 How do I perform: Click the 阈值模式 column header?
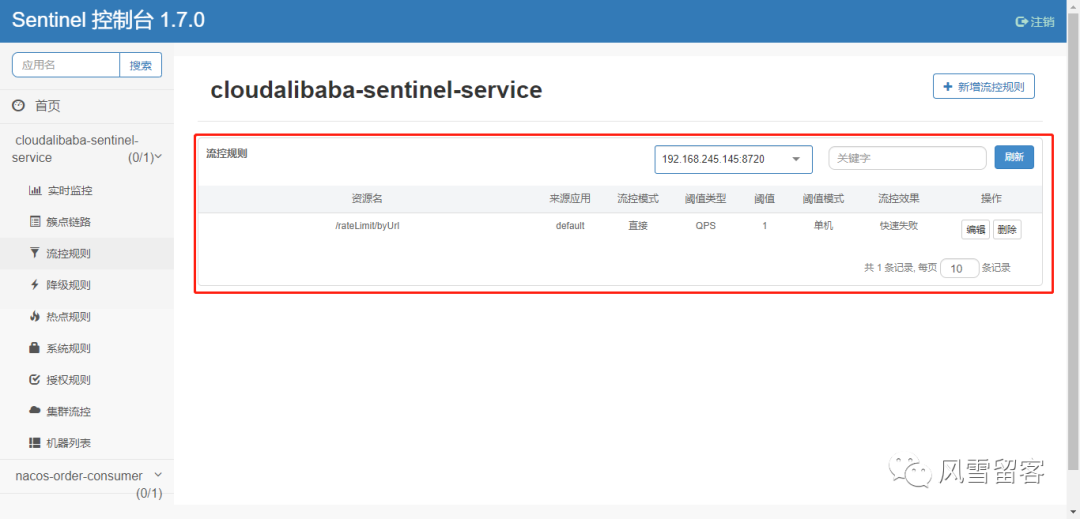(x=823, y=198)
